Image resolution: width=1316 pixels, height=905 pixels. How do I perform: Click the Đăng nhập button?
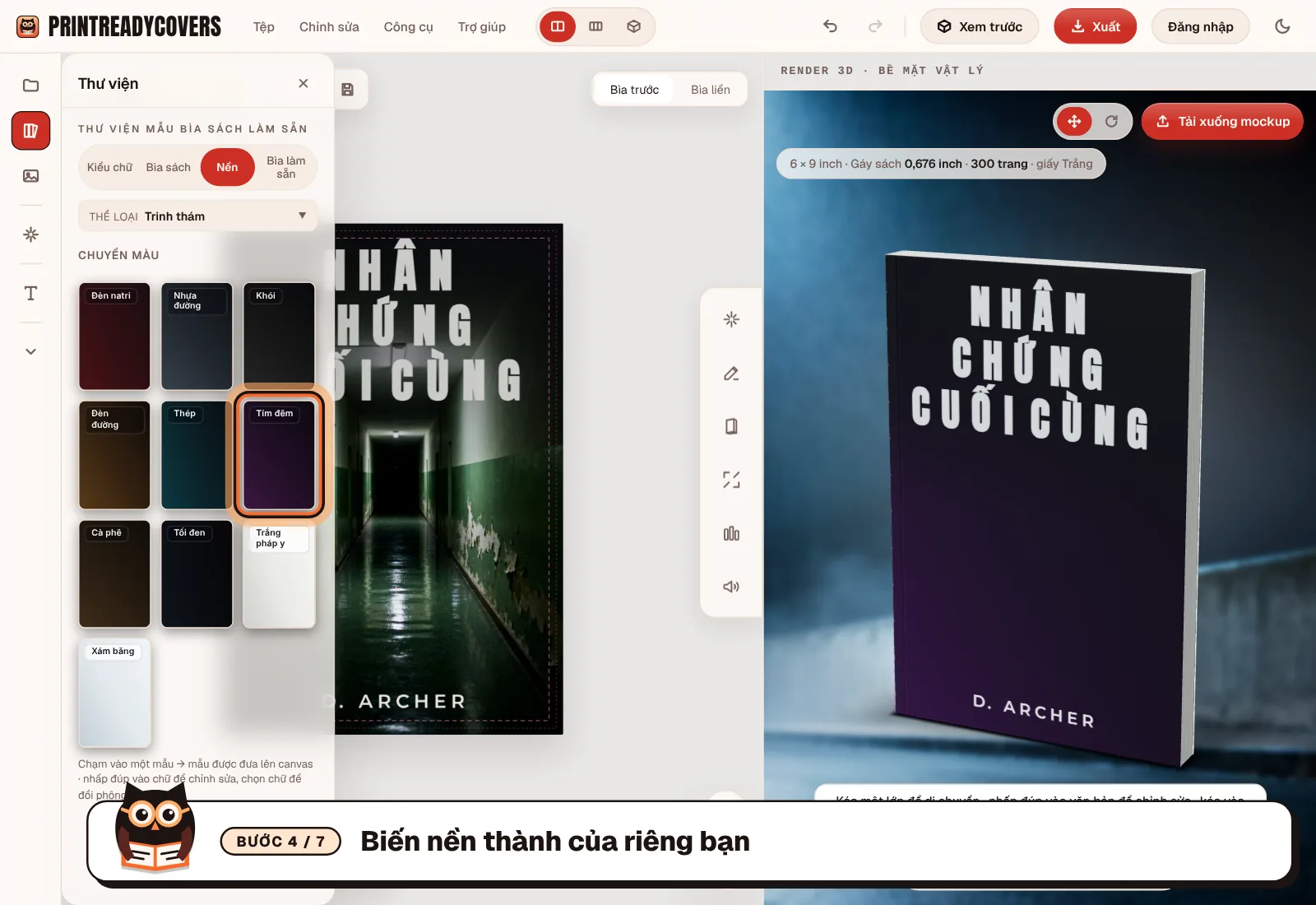click(1200, 26)
